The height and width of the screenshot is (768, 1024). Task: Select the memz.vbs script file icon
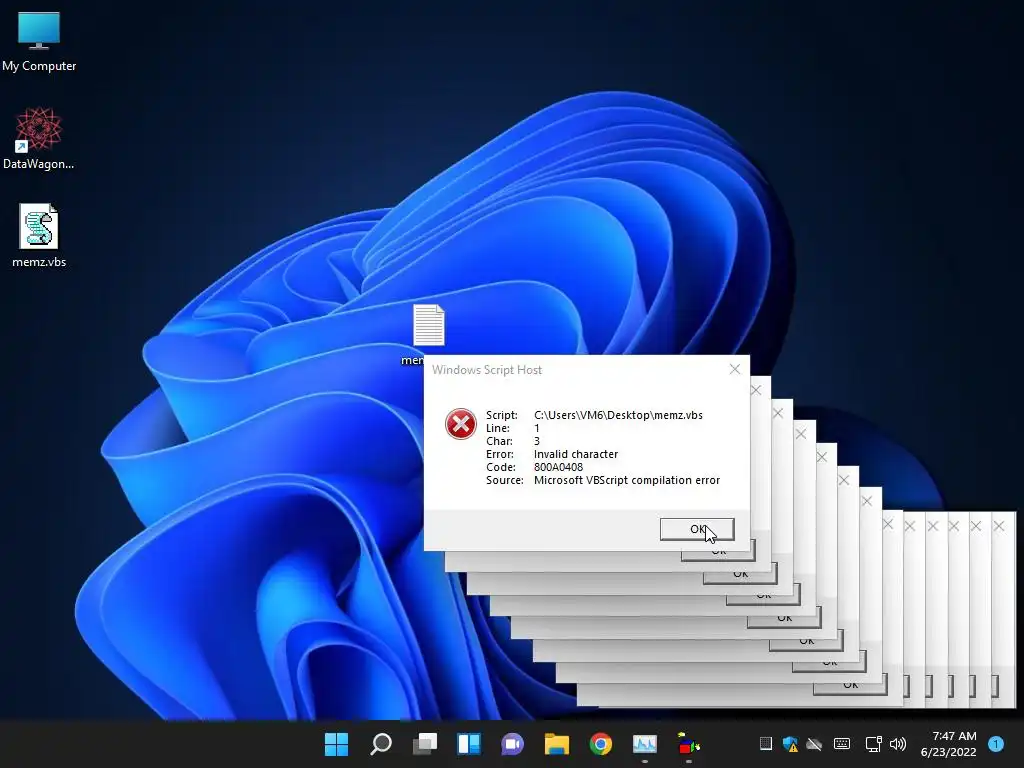[39, 235]
